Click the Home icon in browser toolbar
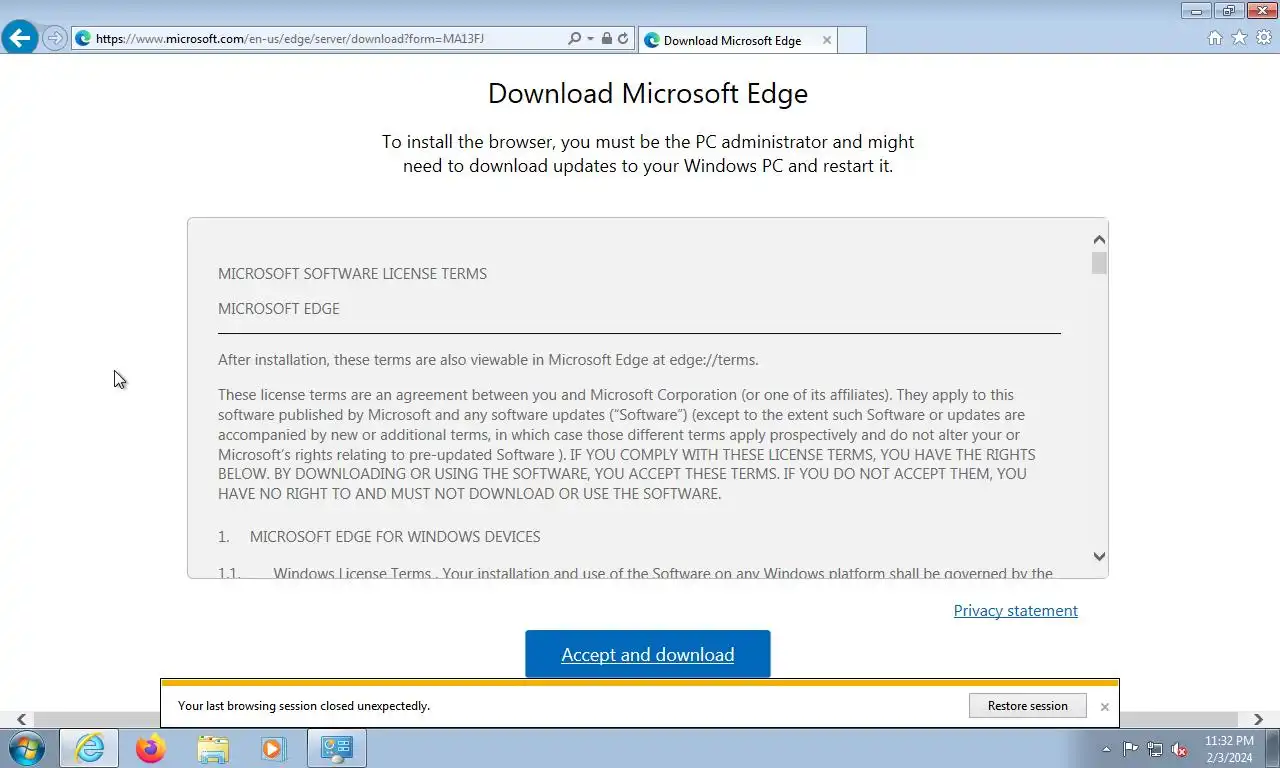The height and width of the screenshot is (768, 1280). pyautogui.click(x=1215, y=38)
